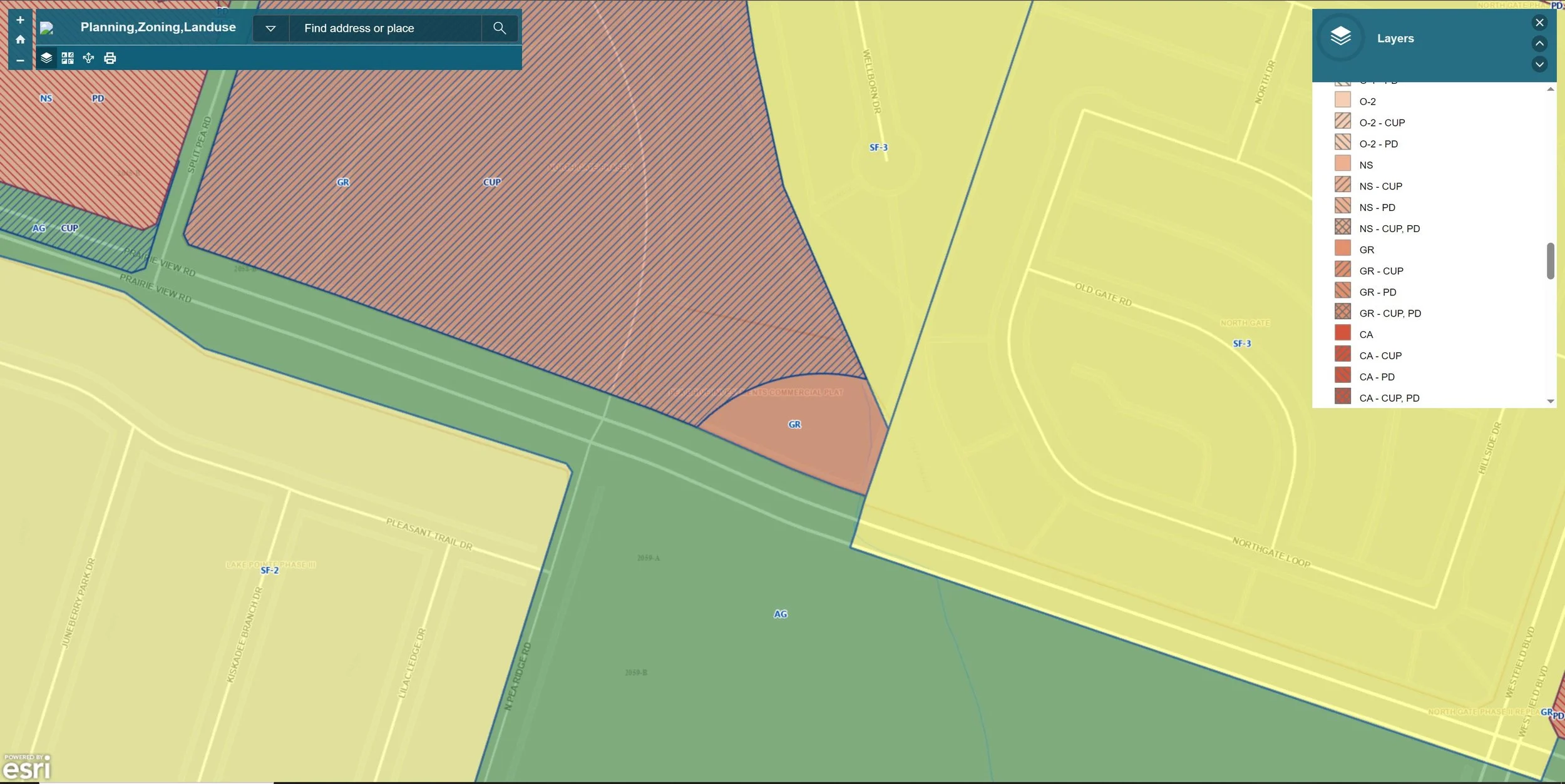
Task: Click the Esri logo link
Action: point(26,767)
